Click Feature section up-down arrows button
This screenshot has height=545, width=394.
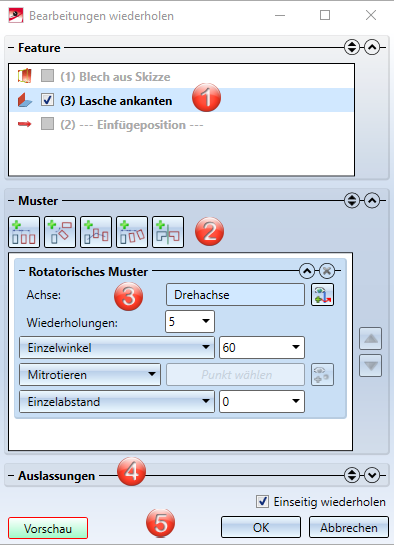[352, 47]
